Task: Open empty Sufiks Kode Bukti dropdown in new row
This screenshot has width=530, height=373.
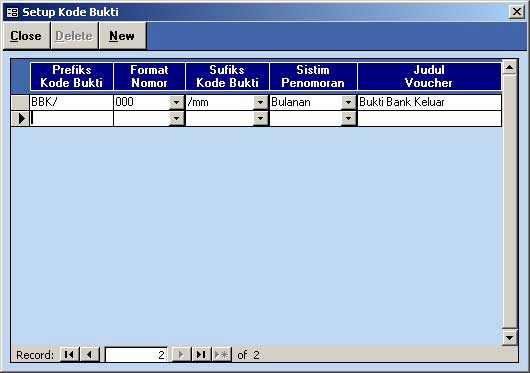Action: [x=260, y=119]
